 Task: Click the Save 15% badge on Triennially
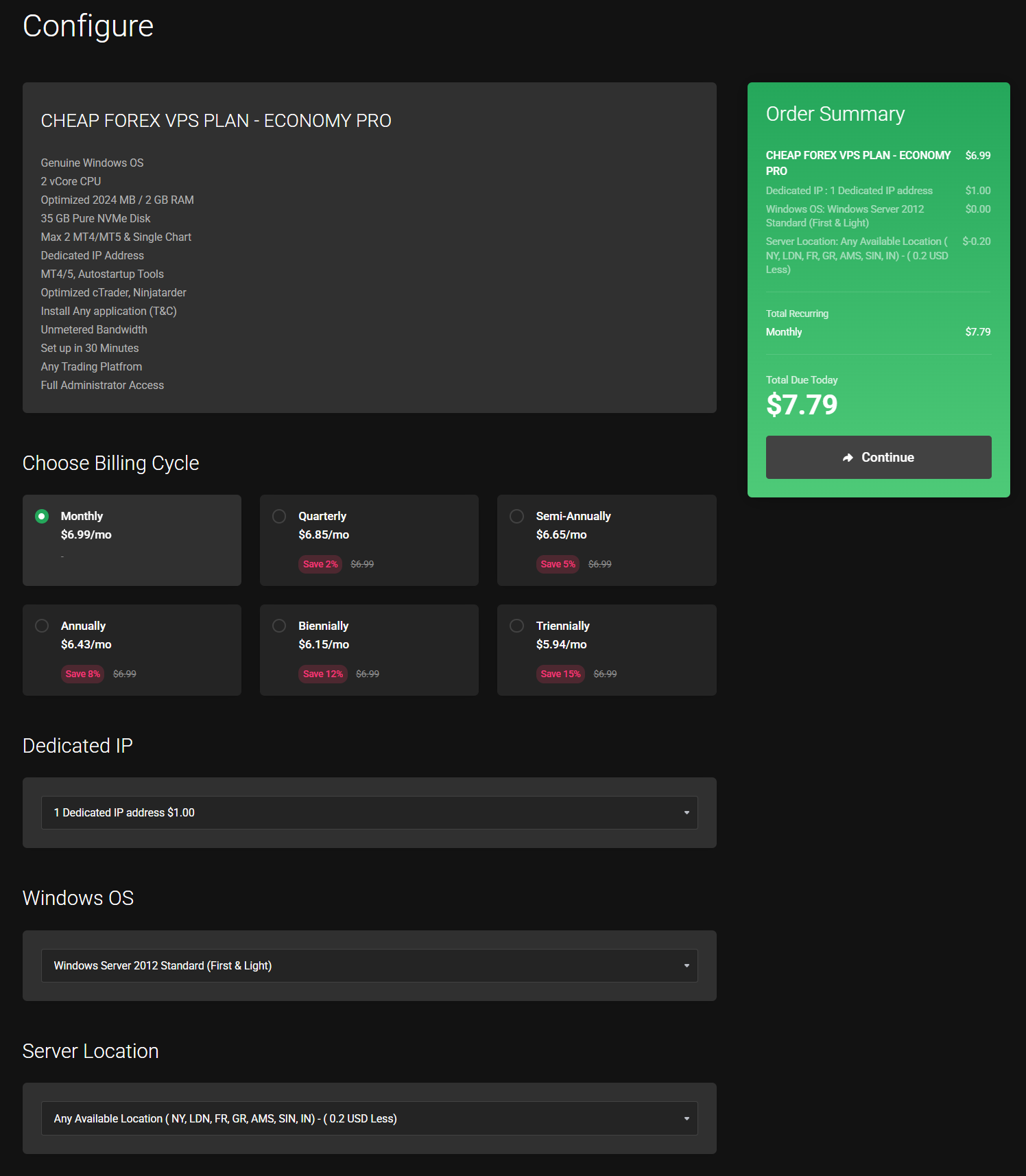pyautogui.click(x=560, y=674)
